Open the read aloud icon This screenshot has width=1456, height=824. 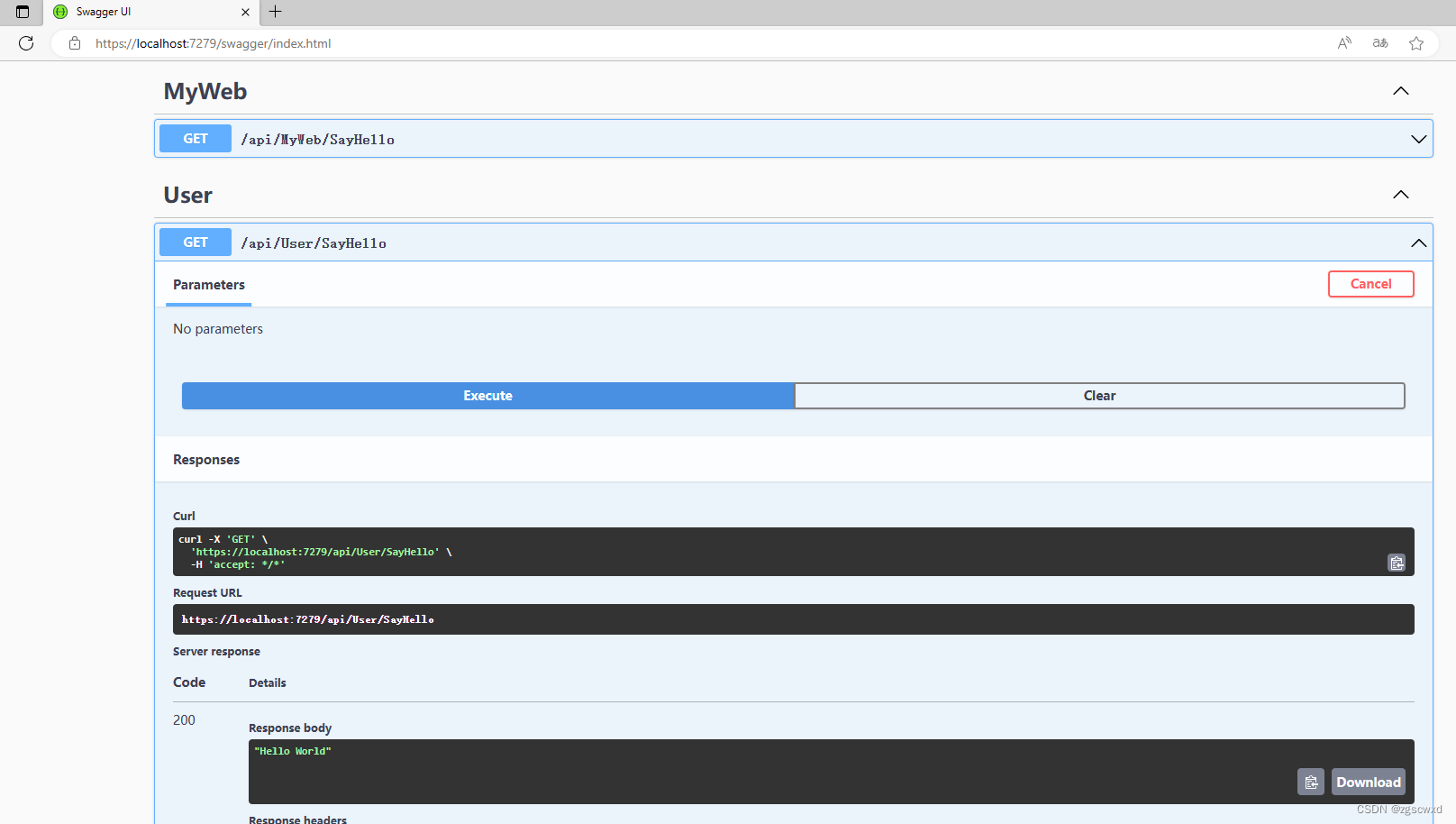(x=1344, y=43)
